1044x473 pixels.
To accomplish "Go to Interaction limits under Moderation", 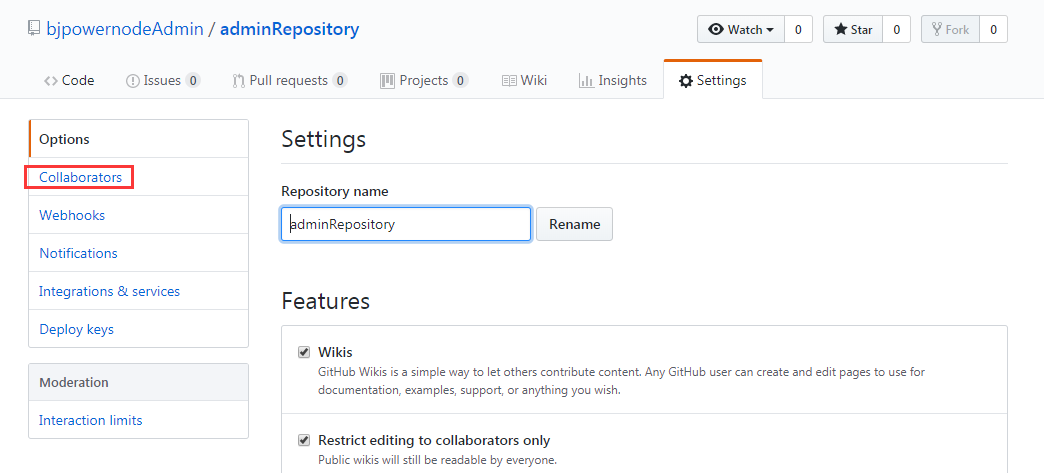I will point(90,420).
